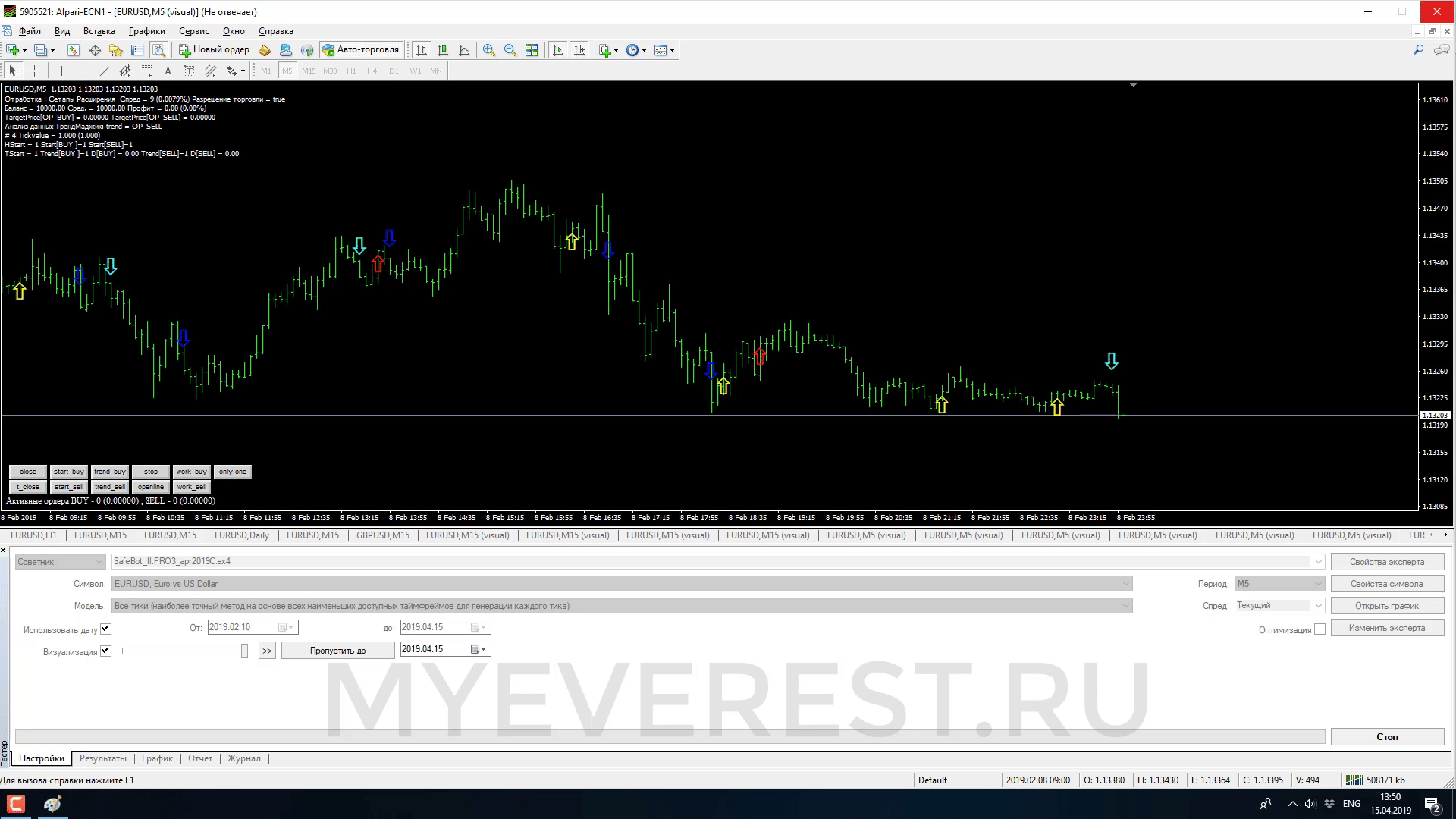Open the Navigator favorites icon
Image resolution: width=1456 pixels, height=819 pixels.
point(116,50)
